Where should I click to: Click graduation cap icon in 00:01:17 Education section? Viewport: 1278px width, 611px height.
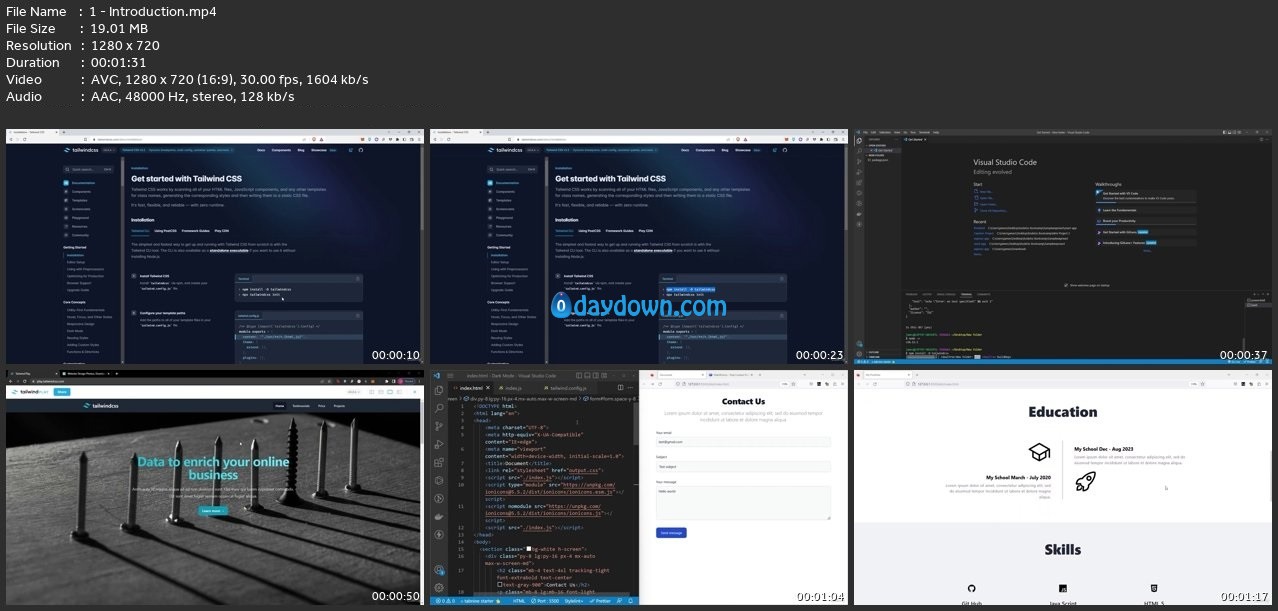click(x=1039, y=450)
